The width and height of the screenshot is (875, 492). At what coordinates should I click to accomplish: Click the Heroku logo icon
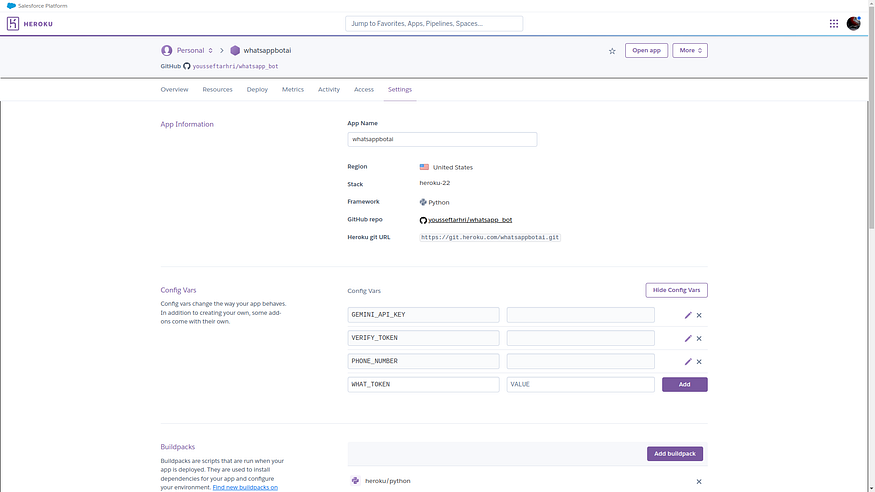pyautogui.click(x=13, y=23)
